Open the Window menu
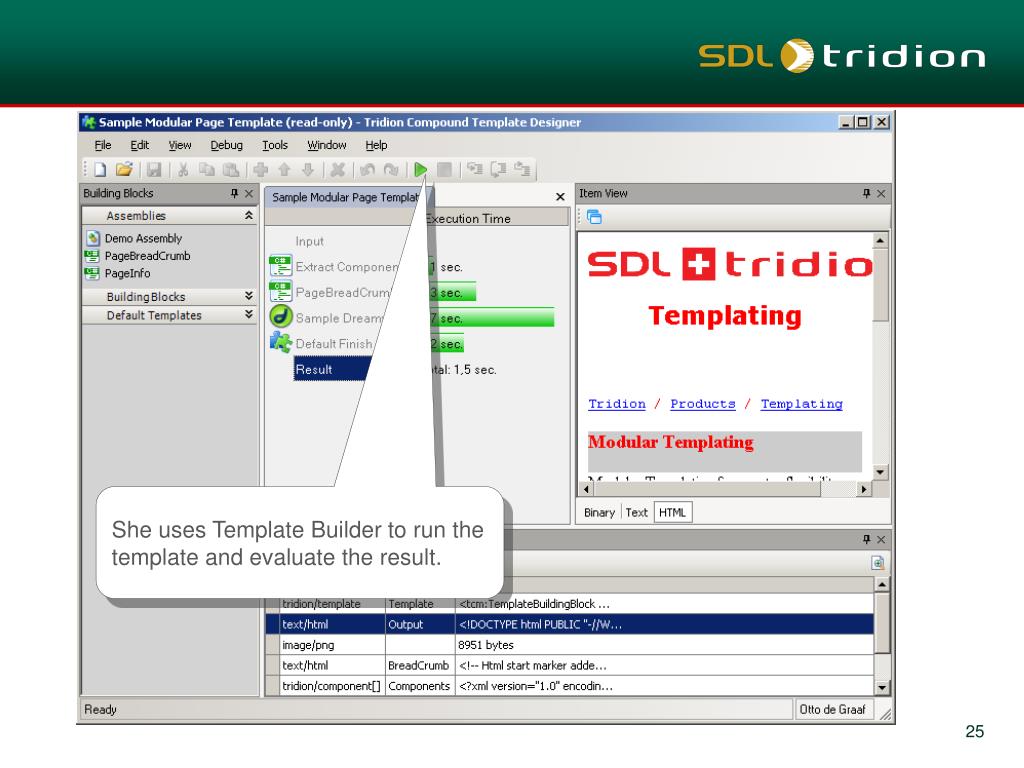This screenshot has width=1024, height=768. click(x=327, y=145)
